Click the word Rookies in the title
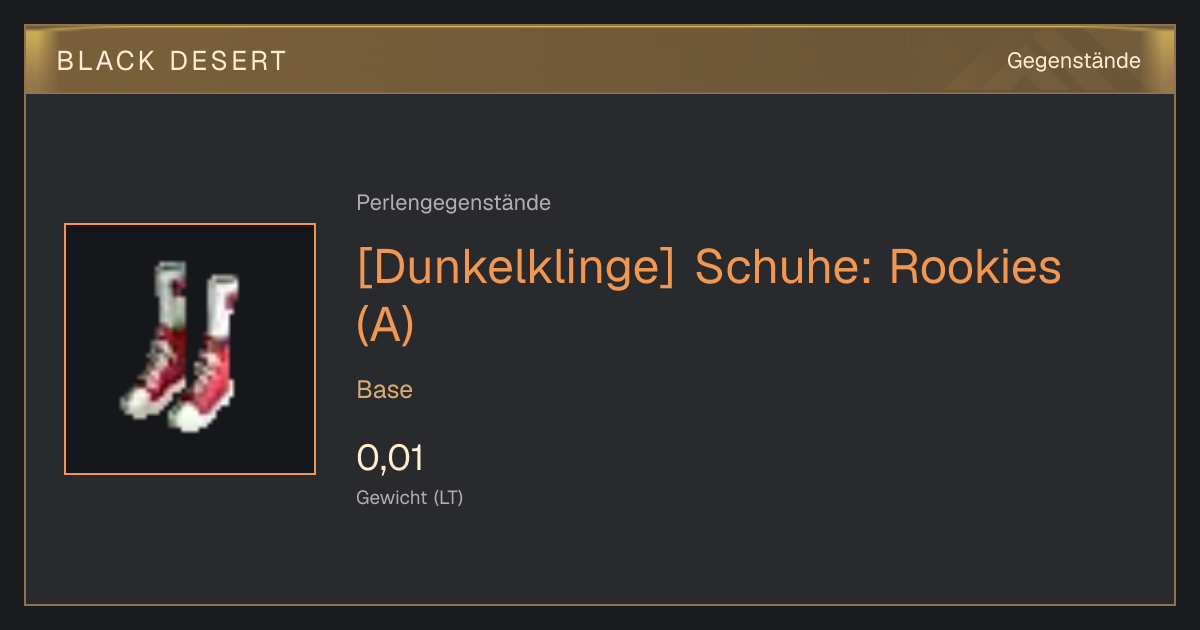Screen dimensions: 1200x630 click(x=975, y=267)
